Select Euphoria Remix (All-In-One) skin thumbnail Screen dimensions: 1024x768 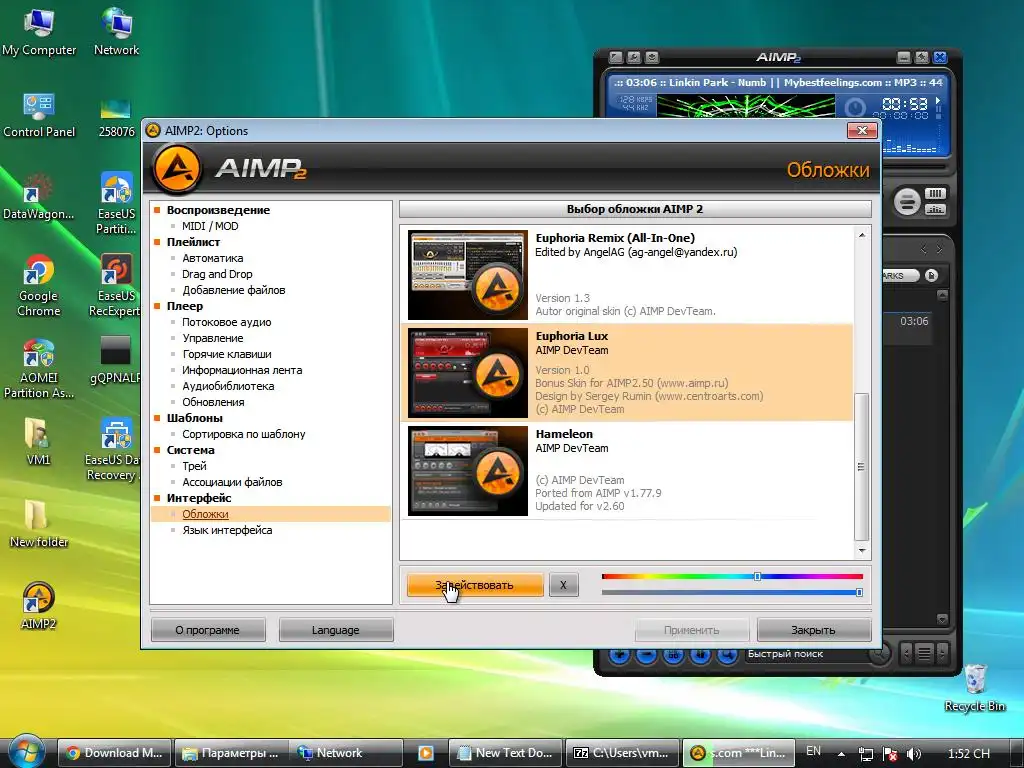coord(468,275)
